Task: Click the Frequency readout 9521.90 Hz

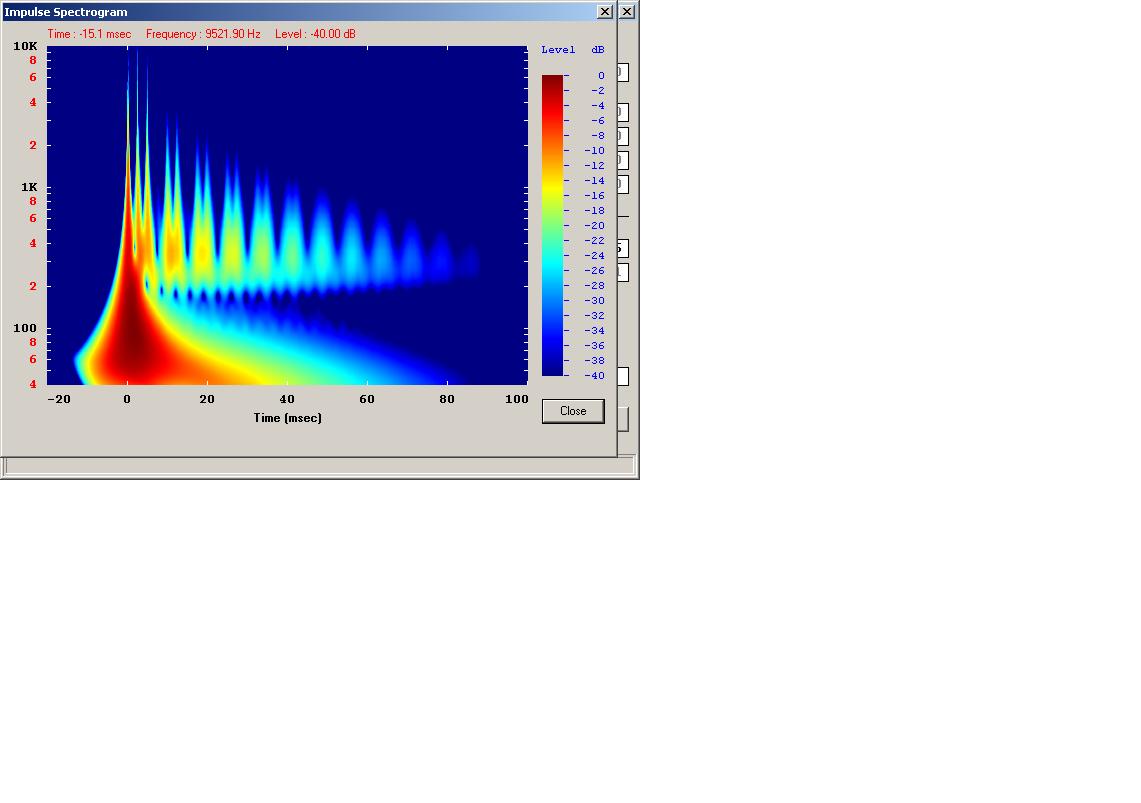Action: coord(203,34)
